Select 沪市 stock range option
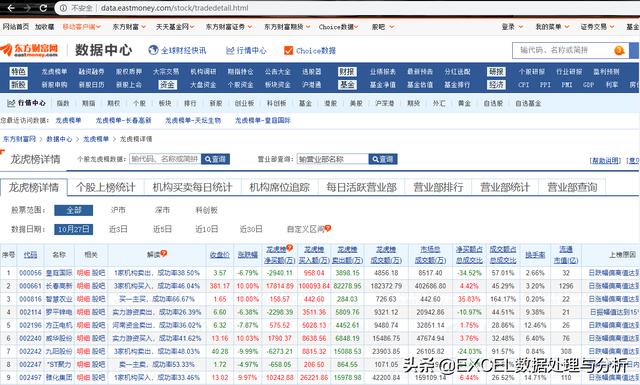The width and height of the screenshot is (640, 385). [x=118, y=210]
